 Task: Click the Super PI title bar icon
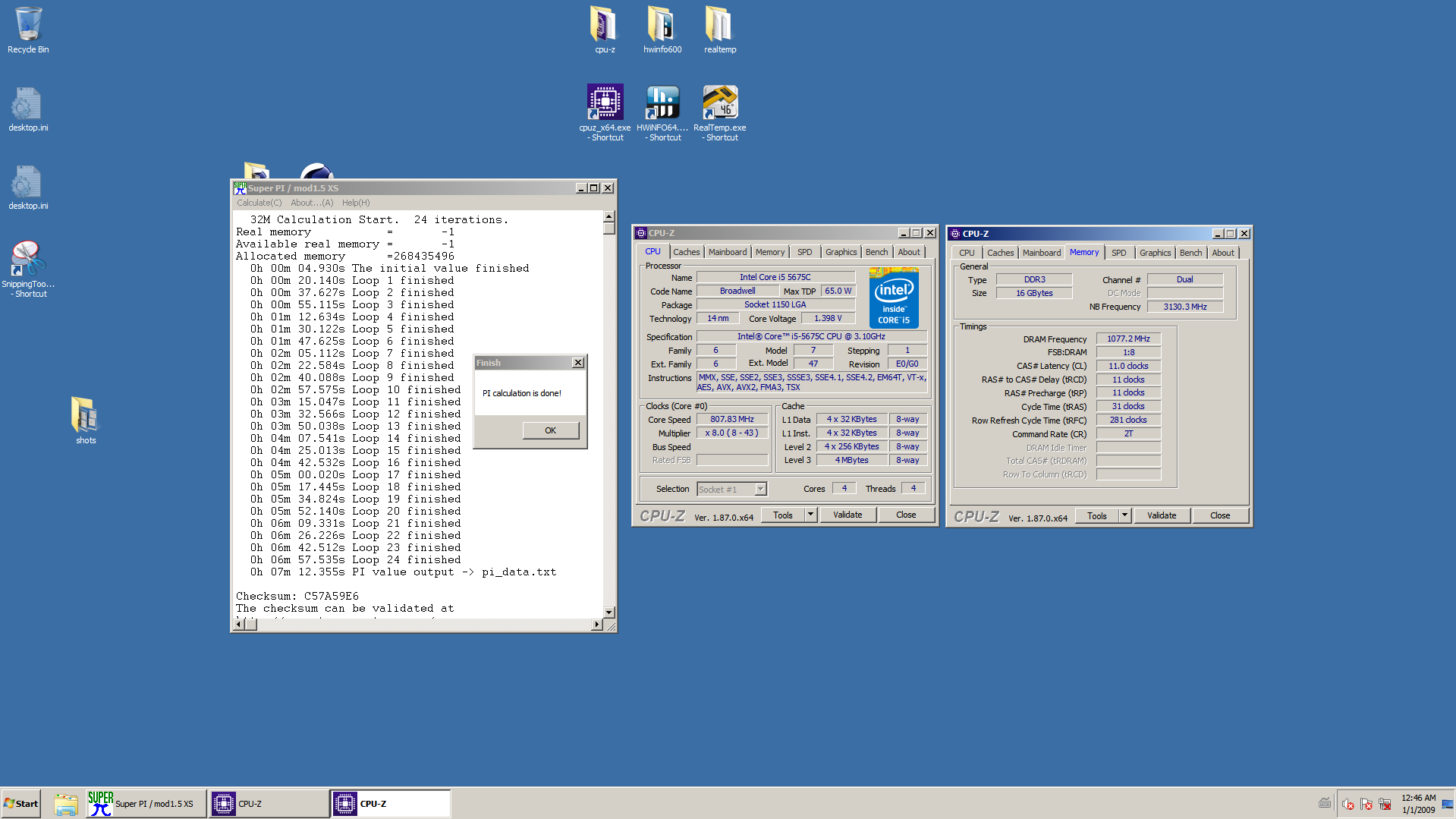click(240, 187)
